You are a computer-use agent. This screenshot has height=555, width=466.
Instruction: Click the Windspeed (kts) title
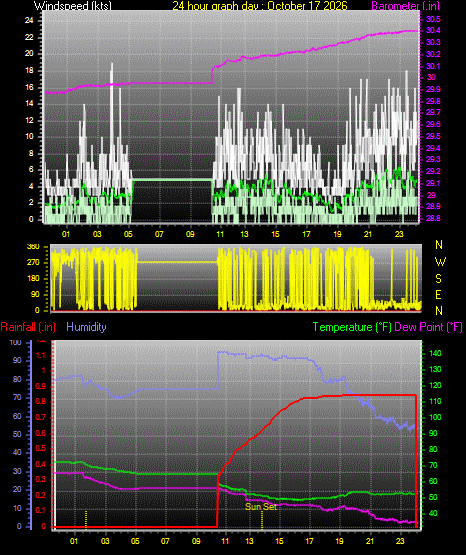click(x=73, y=5)
